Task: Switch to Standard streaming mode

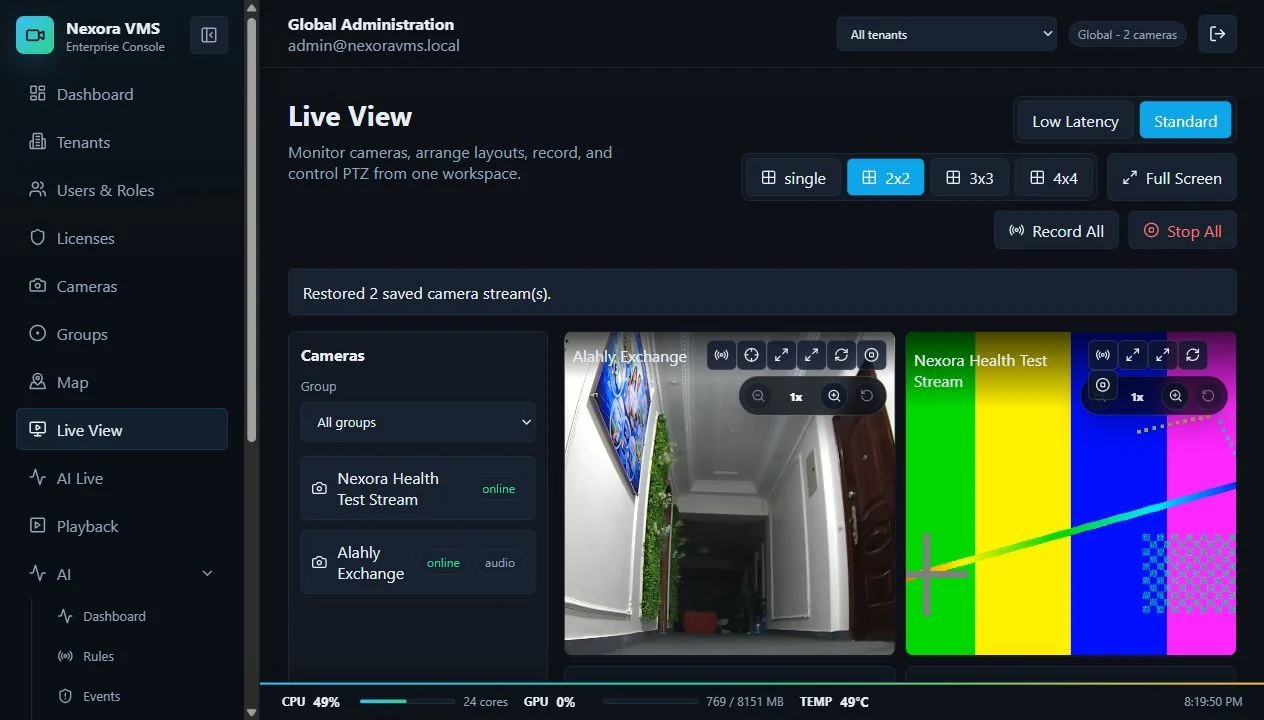Action: pos(1185,121)
